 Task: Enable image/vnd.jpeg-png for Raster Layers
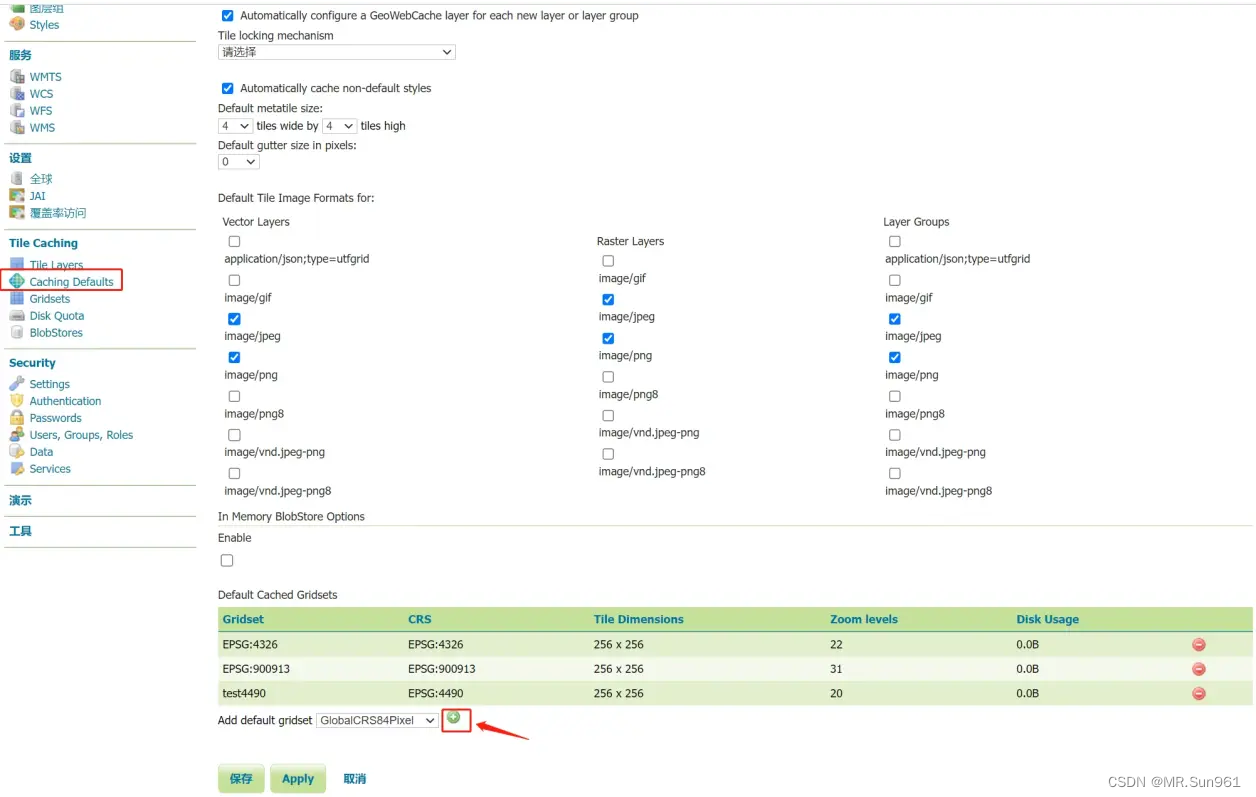608,415
